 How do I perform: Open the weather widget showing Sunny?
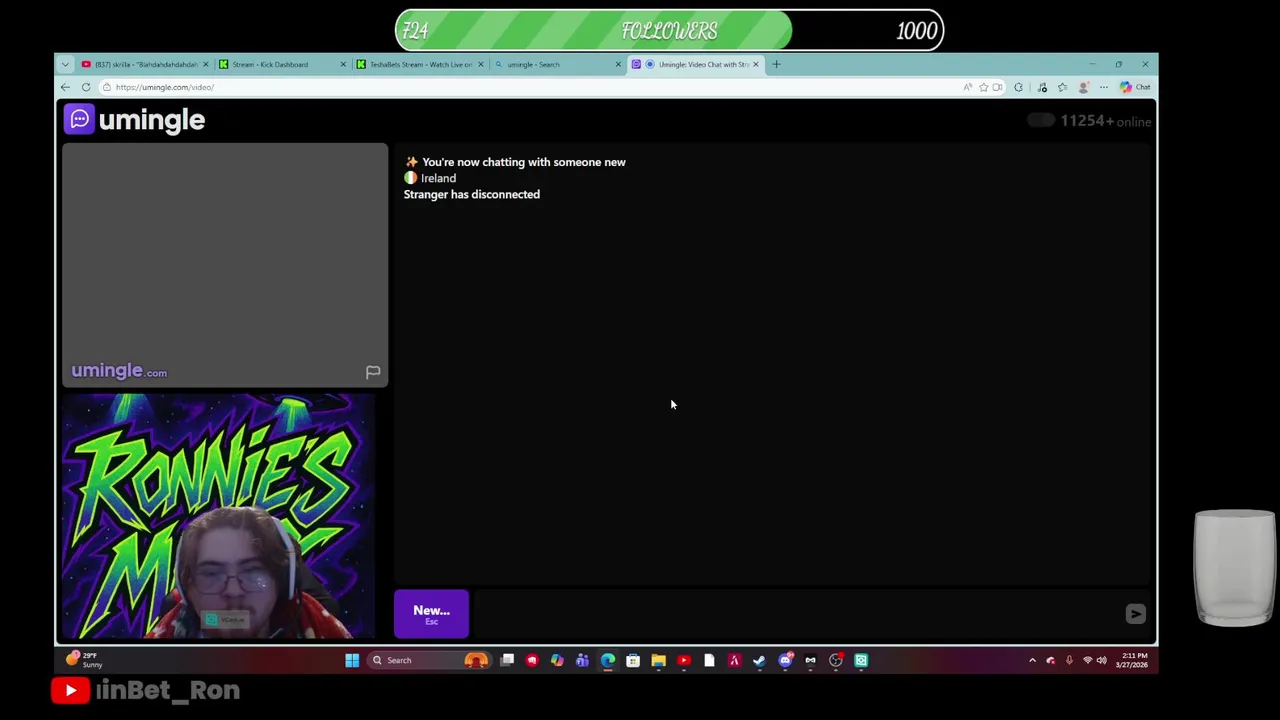84,660
